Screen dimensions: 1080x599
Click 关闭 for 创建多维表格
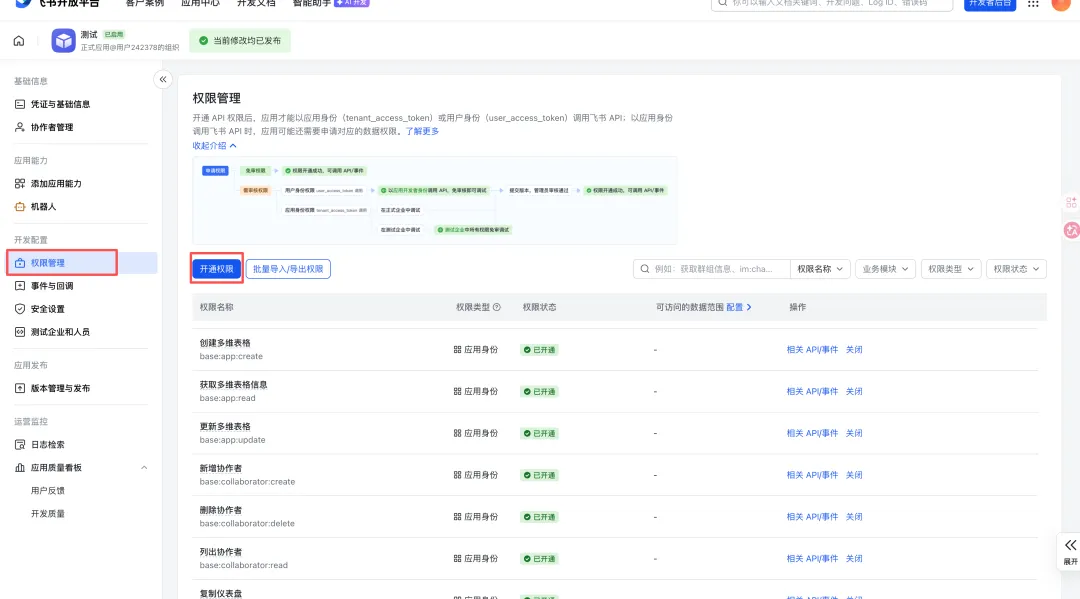[x=854, y=350]
